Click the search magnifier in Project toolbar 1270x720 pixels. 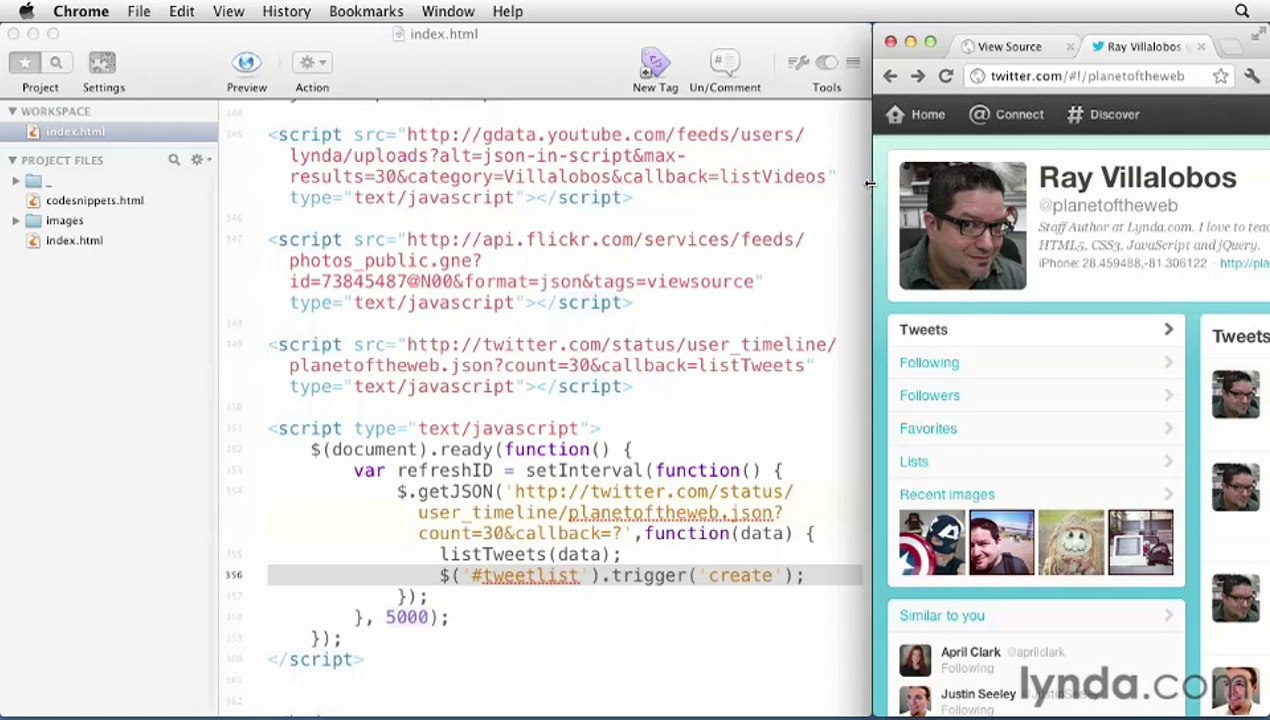pyautogui.click(x=56, y=62)
